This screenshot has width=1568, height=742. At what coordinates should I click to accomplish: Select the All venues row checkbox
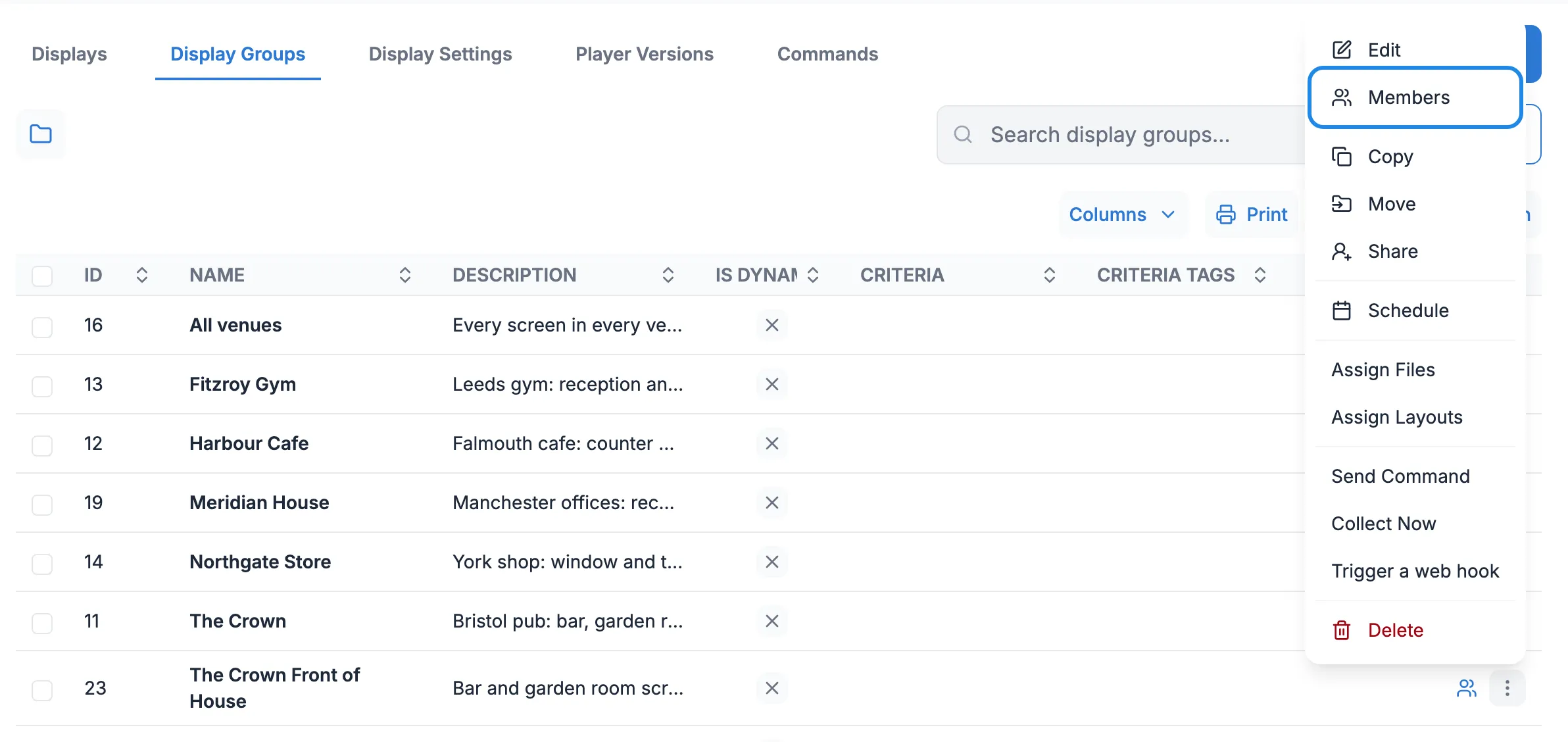42,327
